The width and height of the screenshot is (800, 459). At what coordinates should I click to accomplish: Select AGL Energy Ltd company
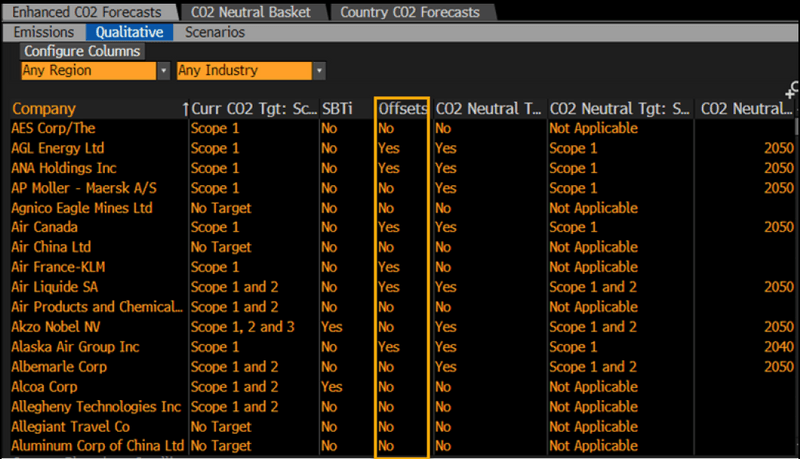click(58, 148)
